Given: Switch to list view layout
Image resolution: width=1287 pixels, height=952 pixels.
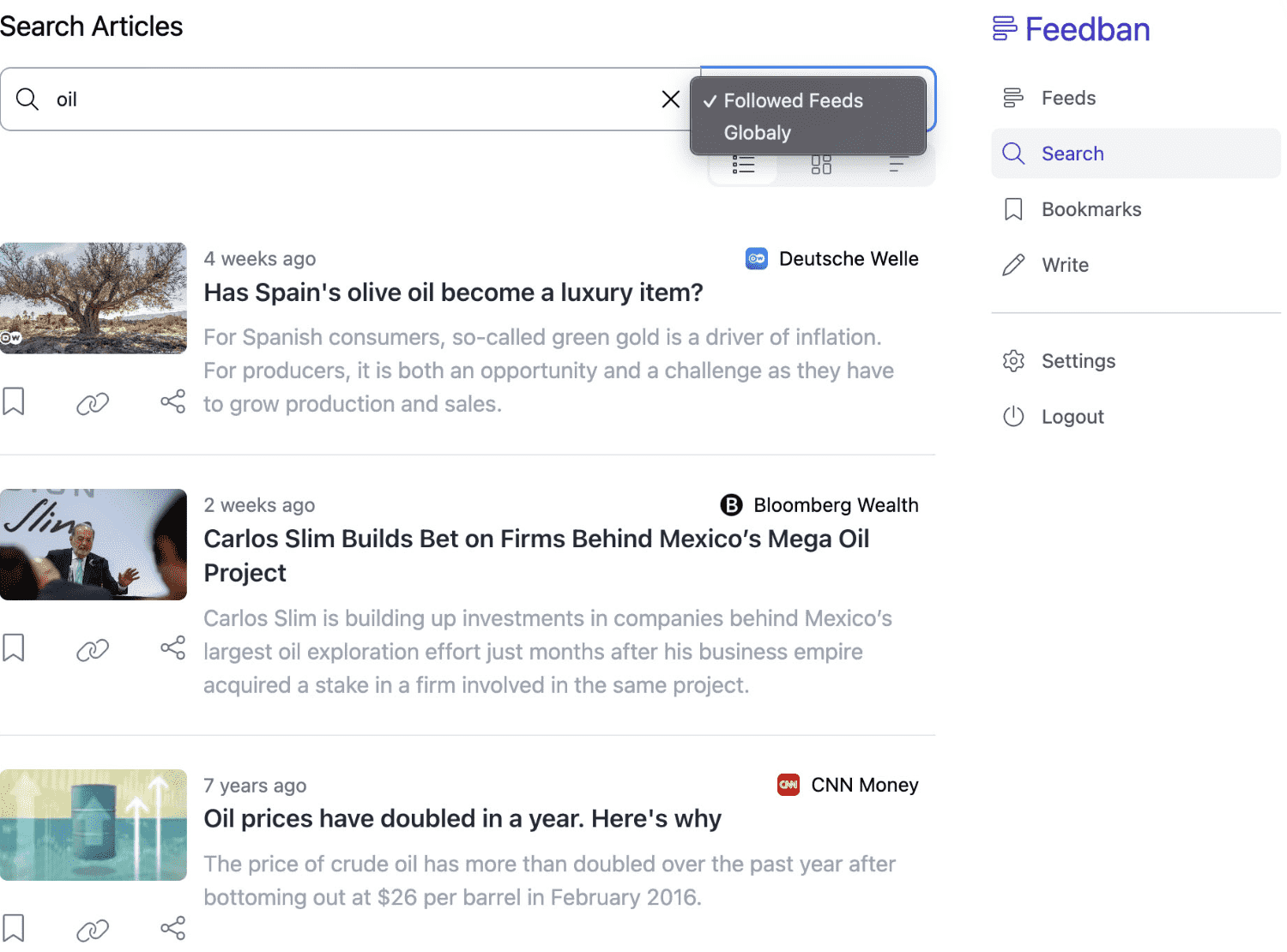Looking at the screenshot, I should (743, 166).
